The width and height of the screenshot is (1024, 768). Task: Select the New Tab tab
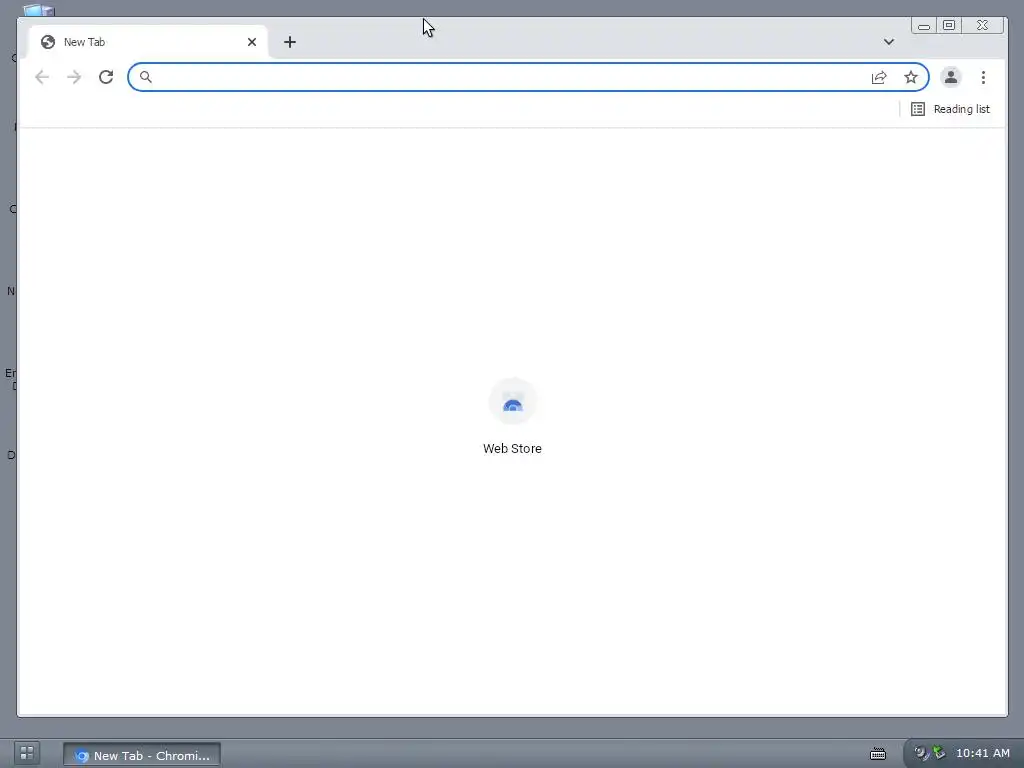click(x=148, y=42)
